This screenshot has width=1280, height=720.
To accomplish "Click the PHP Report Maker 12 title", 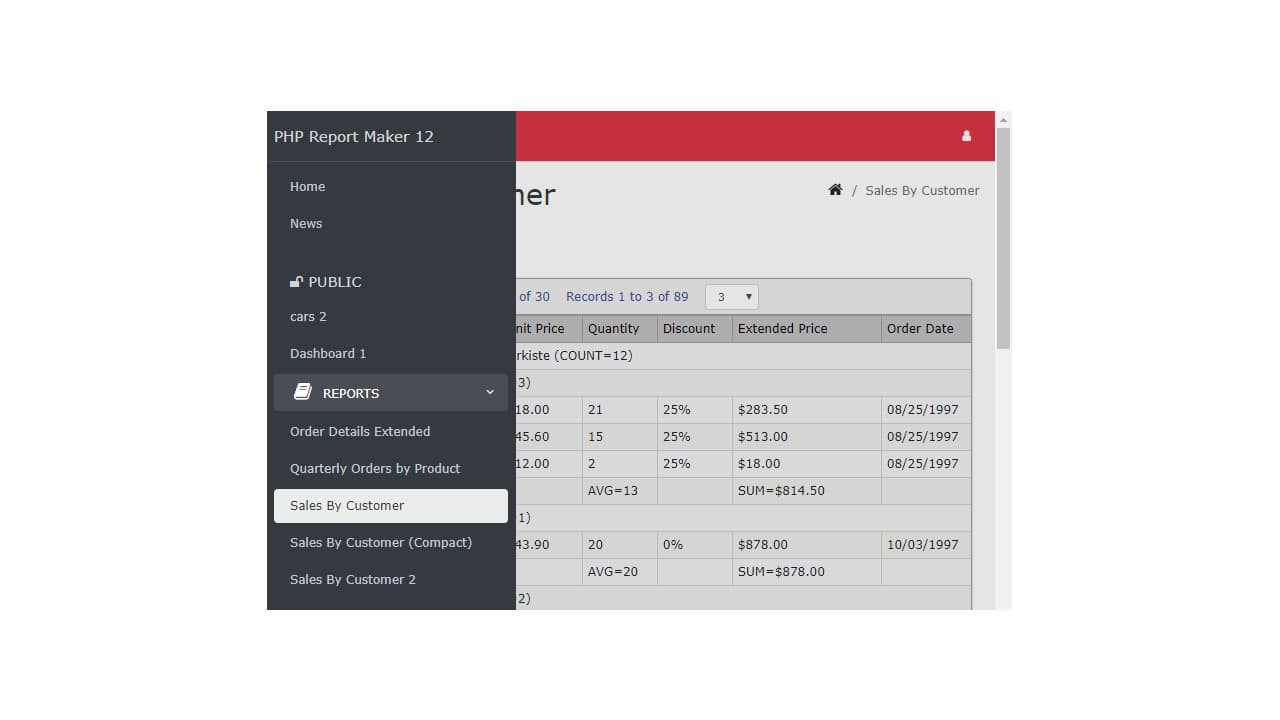I will coord(352,136).
